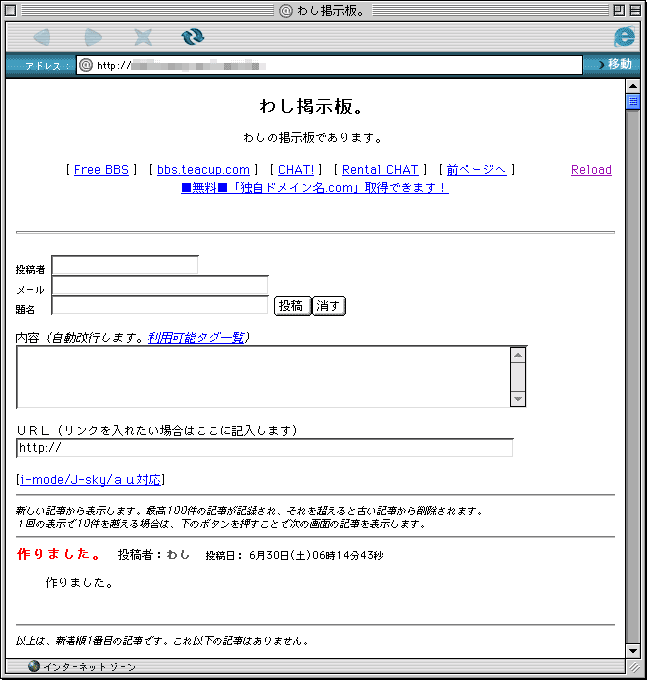Submit the post with 投稿 button

[x=291, y=306]
